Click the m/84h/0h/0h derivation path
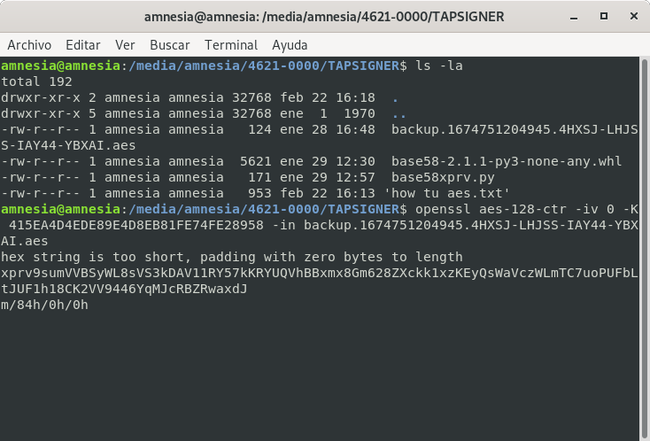Screen dimensions: 650x441 pos(45,304)
